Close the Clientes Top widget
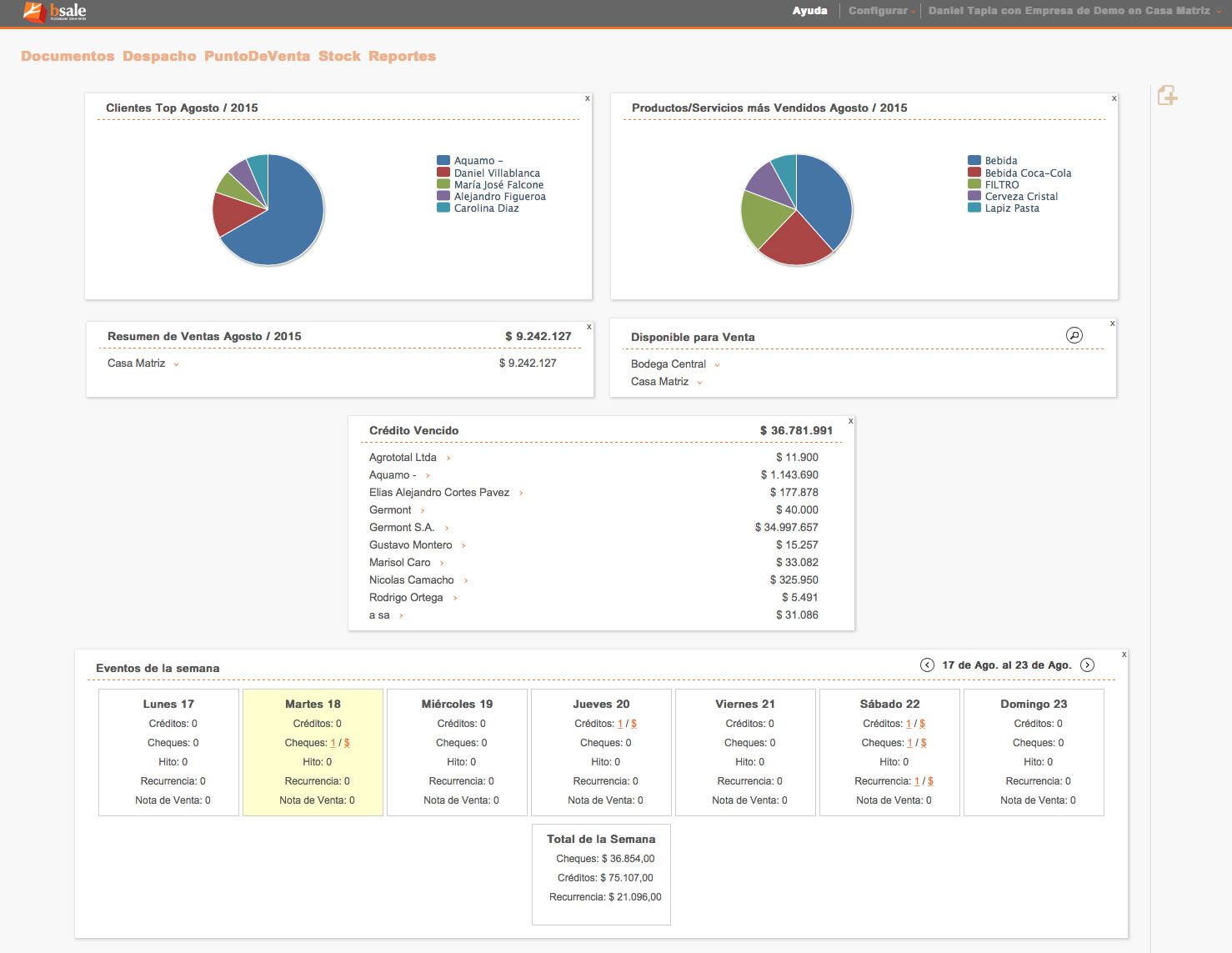 pos(588,98)
